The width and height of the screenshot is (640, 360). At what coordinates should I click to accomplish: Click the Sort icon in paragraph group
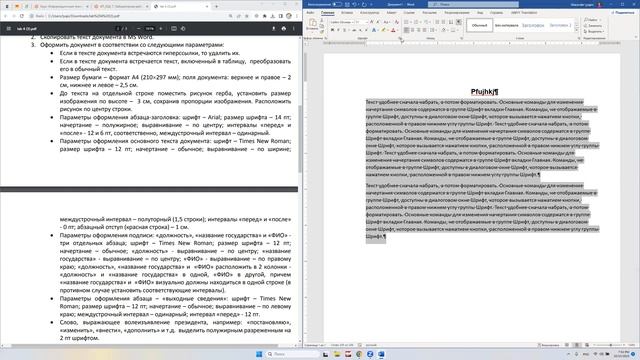click(451, 22)
